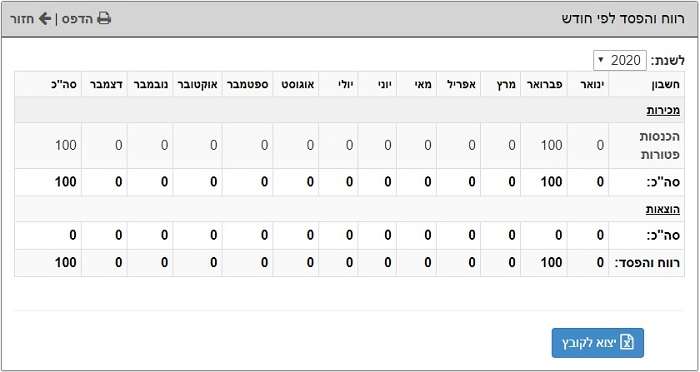Click the back arrow icon

coord(45,19)
